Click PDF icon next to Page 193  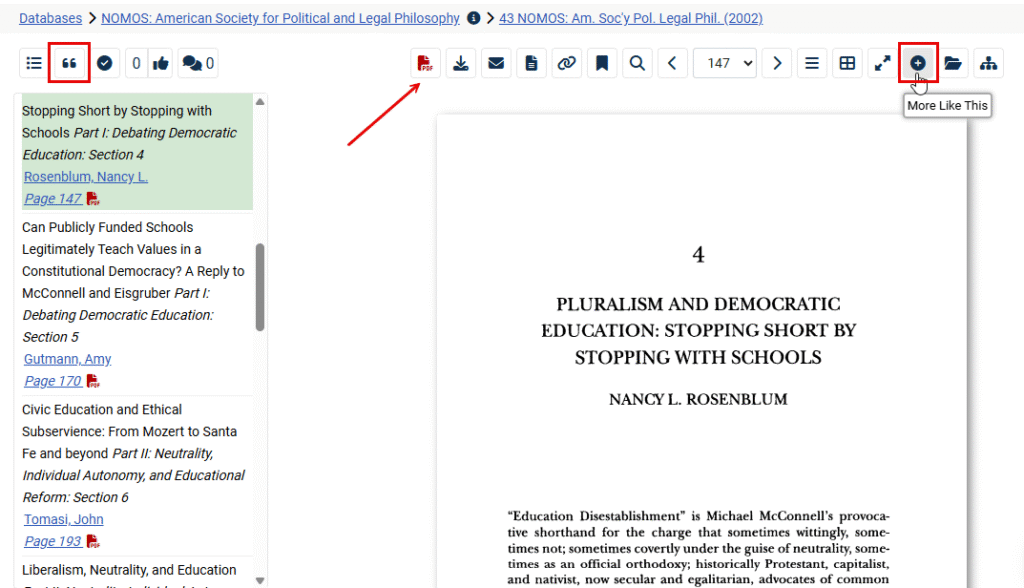point(93,541)
